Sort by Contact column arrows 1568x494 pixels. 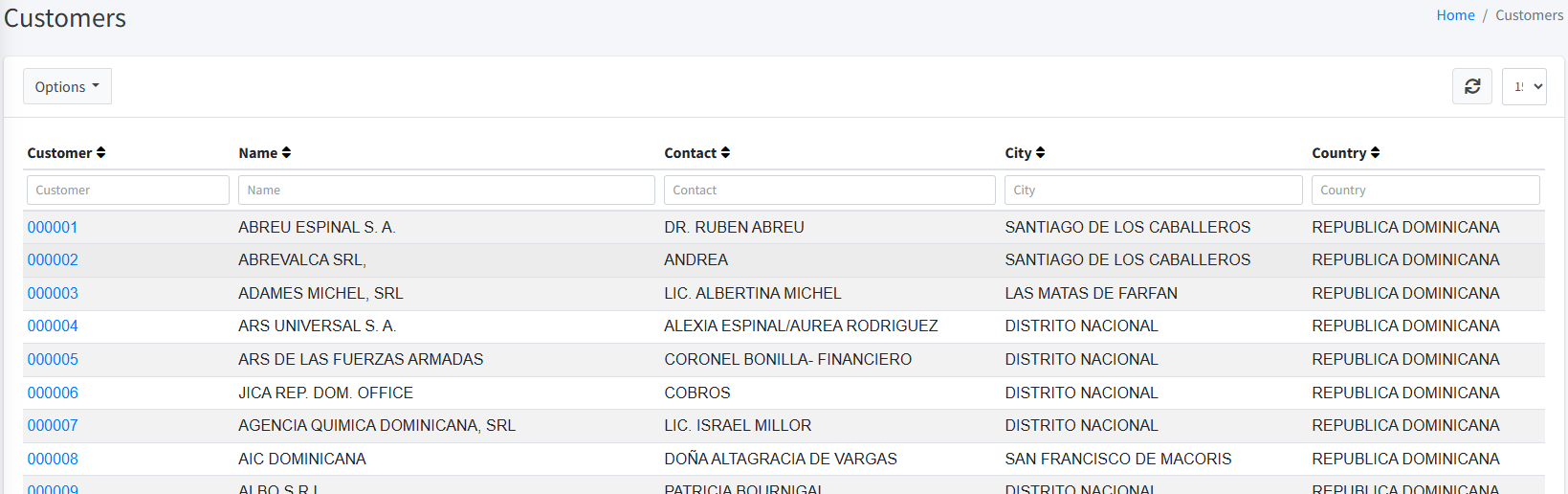click(725, 153)
